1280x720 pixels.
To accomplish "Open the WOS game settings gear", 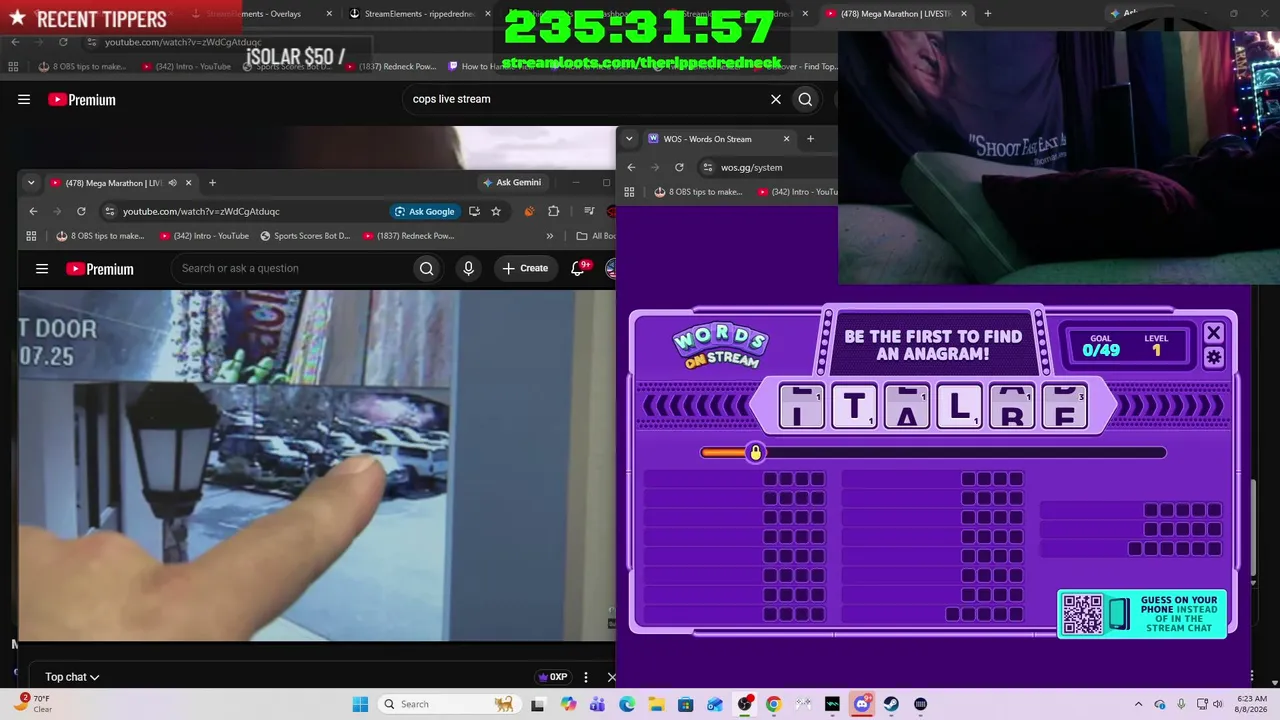I will point(1214,358).
